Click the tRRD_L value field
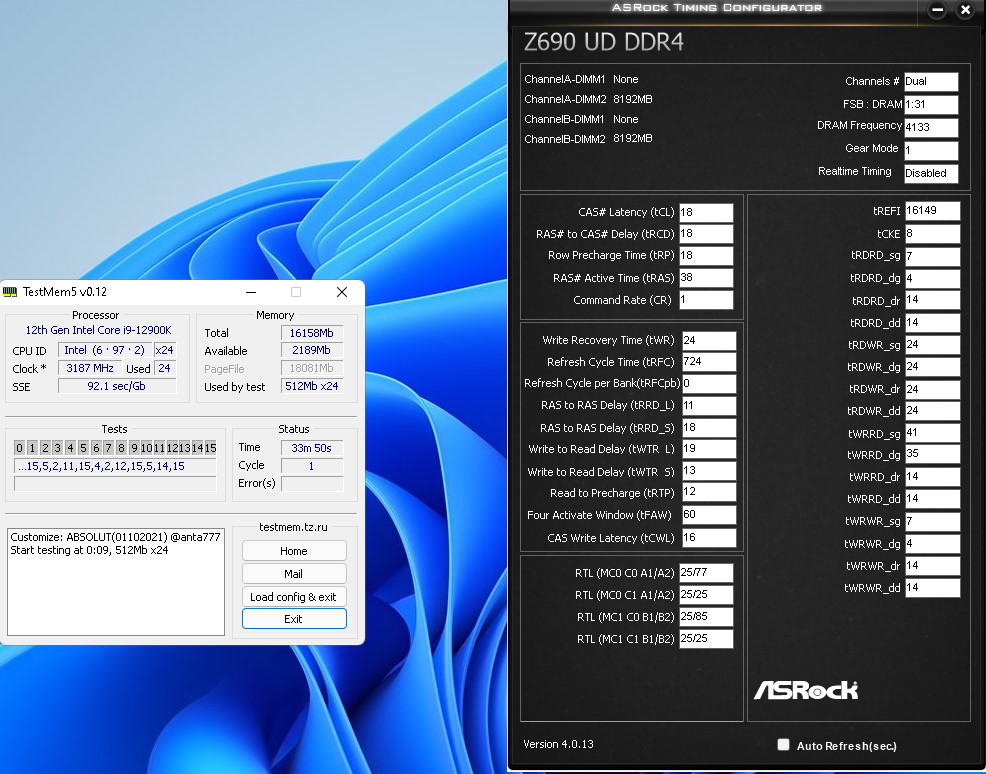The image size is (986, 774). (709, 406)
